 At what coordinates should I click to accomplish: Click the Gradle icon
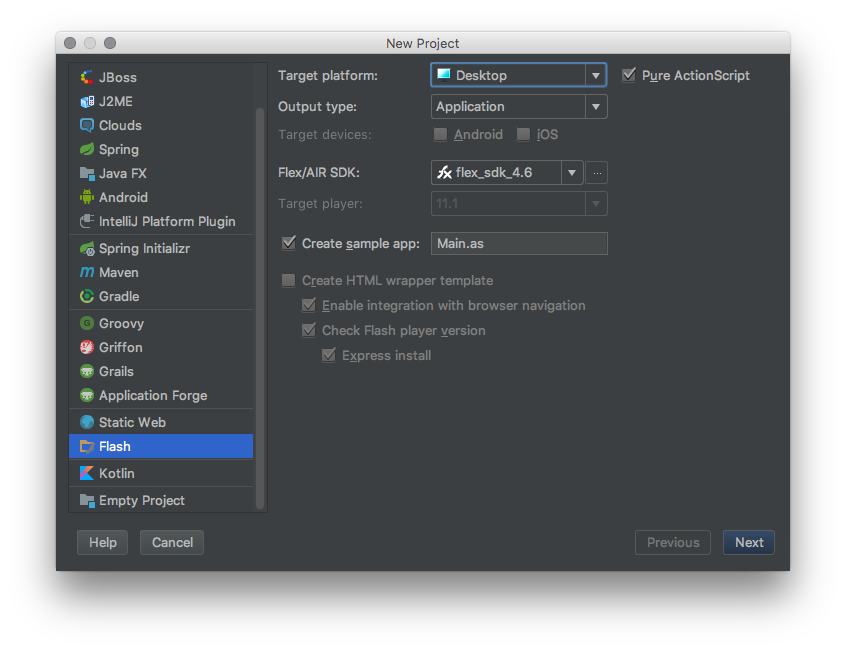coord(87,296)
